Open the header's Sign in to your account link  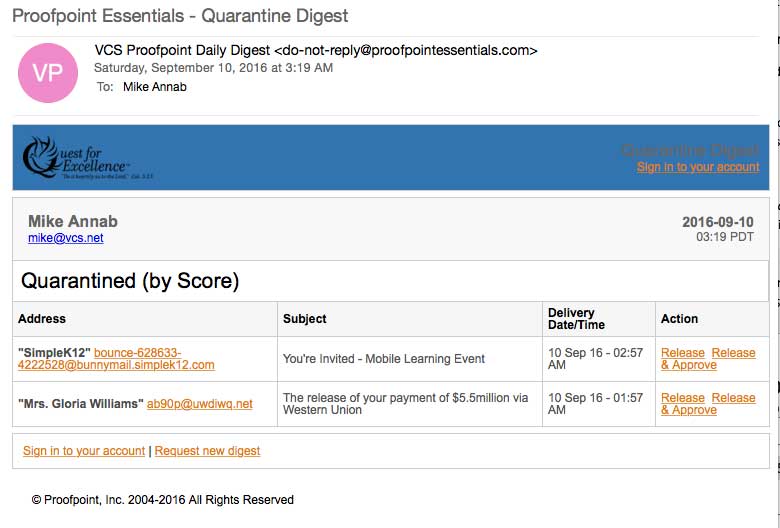tap(697, 167)
